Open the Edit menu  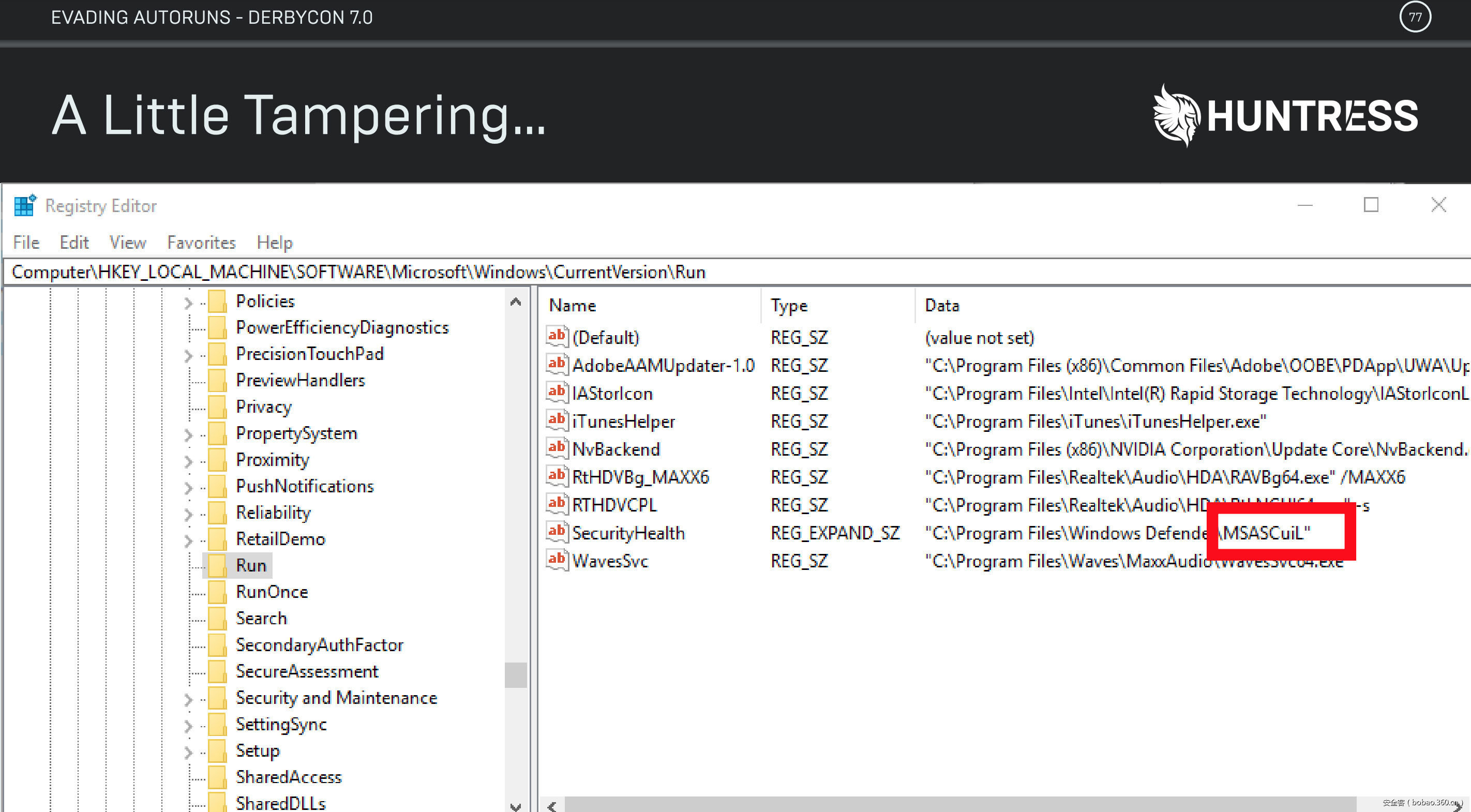pyautogui.click(x=74, y=243)
